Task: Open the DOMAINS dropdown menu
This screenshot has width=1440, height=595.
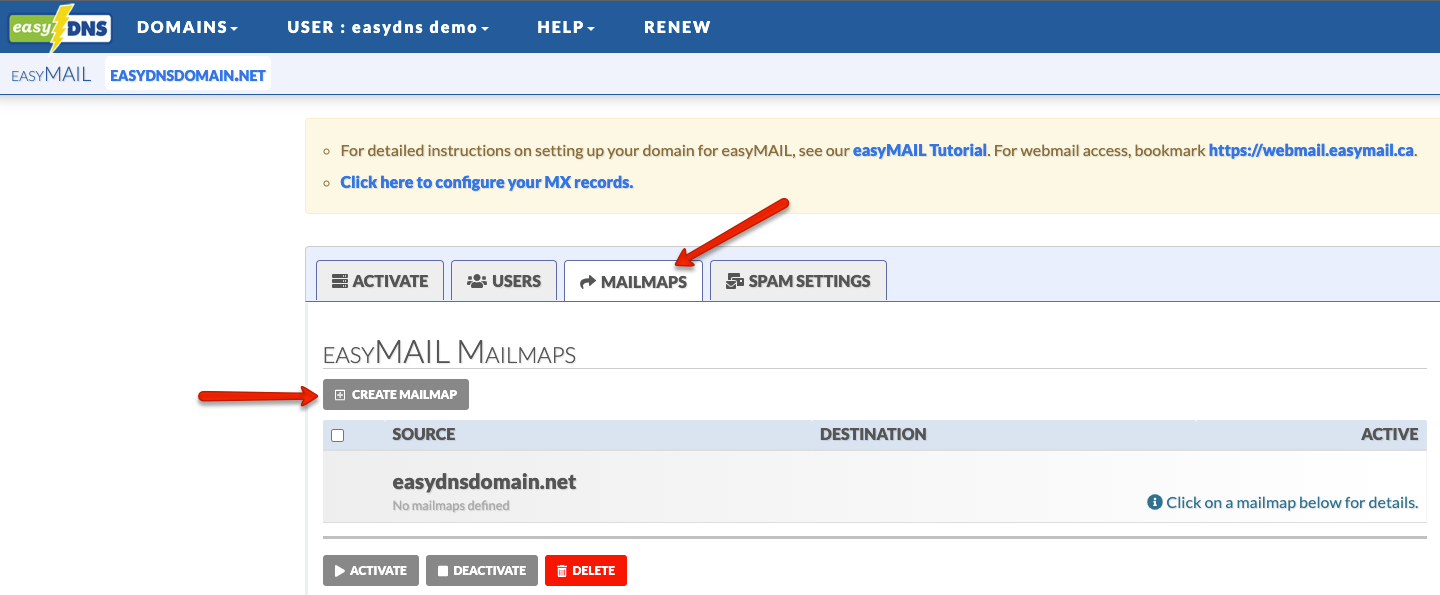Action: (x=187, y=27)
